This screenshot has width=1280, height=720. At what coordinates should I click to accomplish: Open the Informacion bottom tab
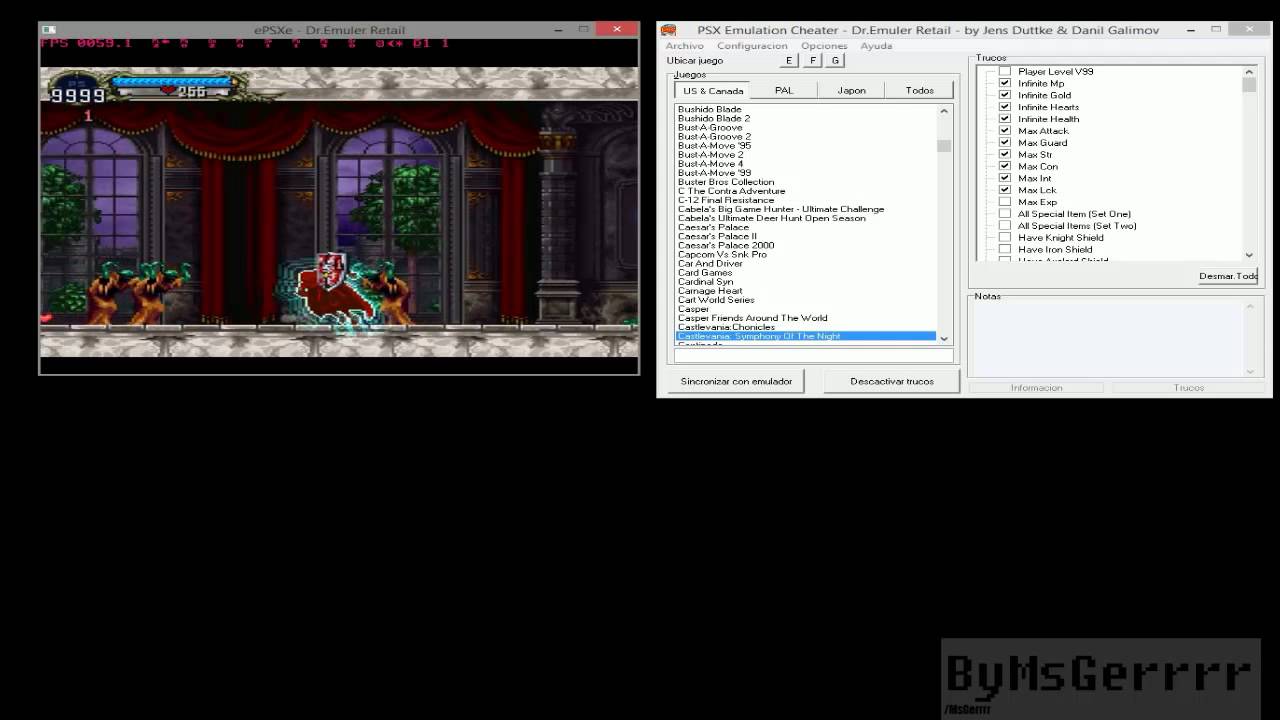tap(1036, 388)
